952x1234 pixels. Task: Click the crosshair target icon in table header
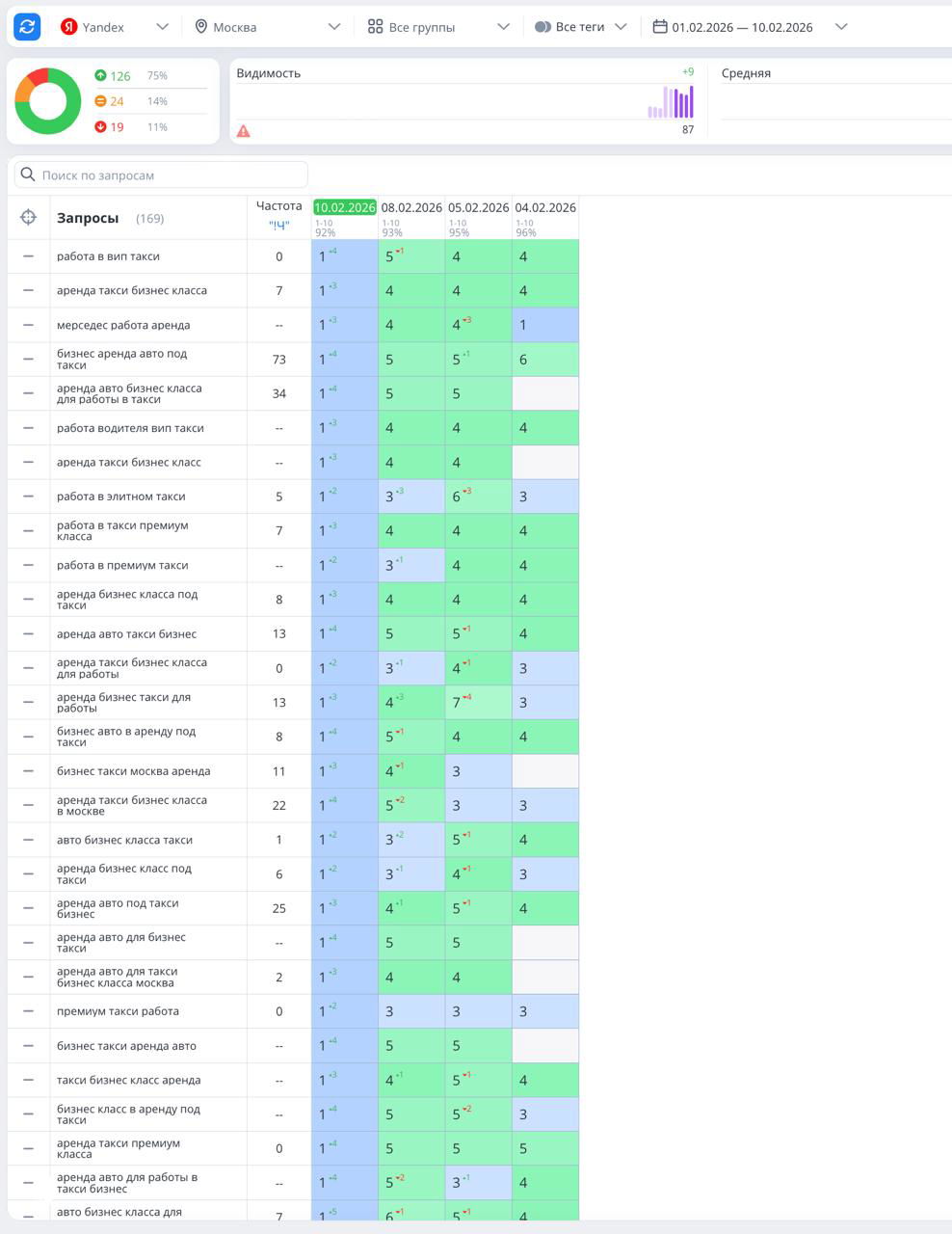tap(28, 218)
